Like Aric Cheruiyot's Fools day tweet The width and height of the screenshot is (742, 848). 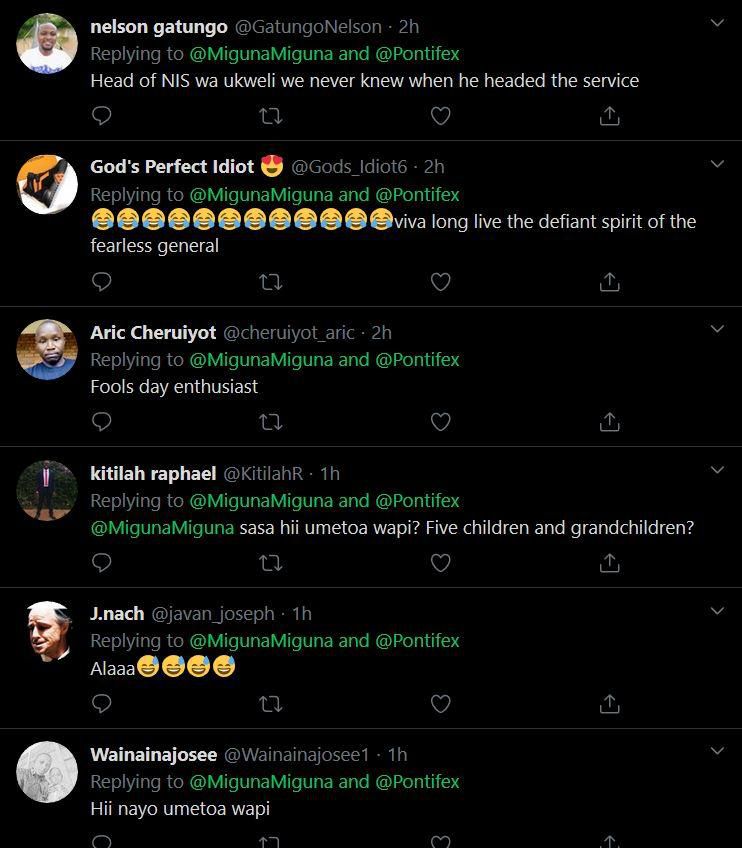coord(440,422)
